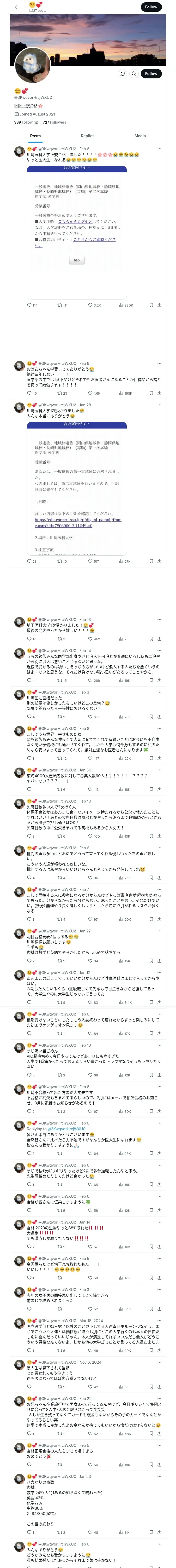This screenshot has width=176, height=1568.
Task: Switch to the Replies tab
Action: tap(87, 136)
